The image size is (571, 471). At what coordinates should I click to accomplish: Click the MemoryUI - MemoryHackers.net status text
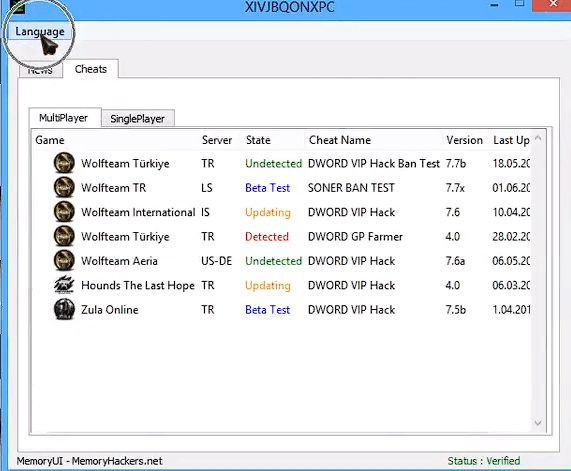coord(89,461)
